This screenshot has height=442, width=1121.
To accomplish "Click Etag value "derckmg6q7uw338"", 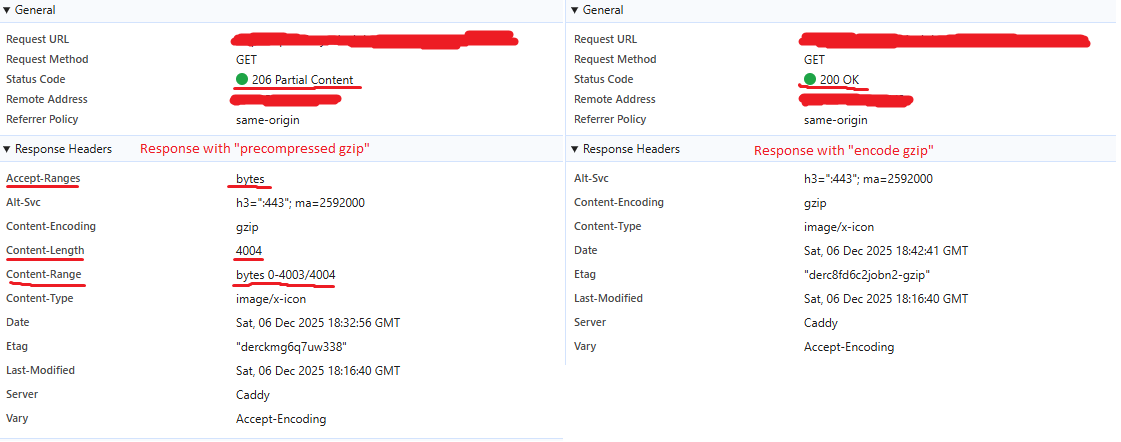I will (x=291, y=346).
